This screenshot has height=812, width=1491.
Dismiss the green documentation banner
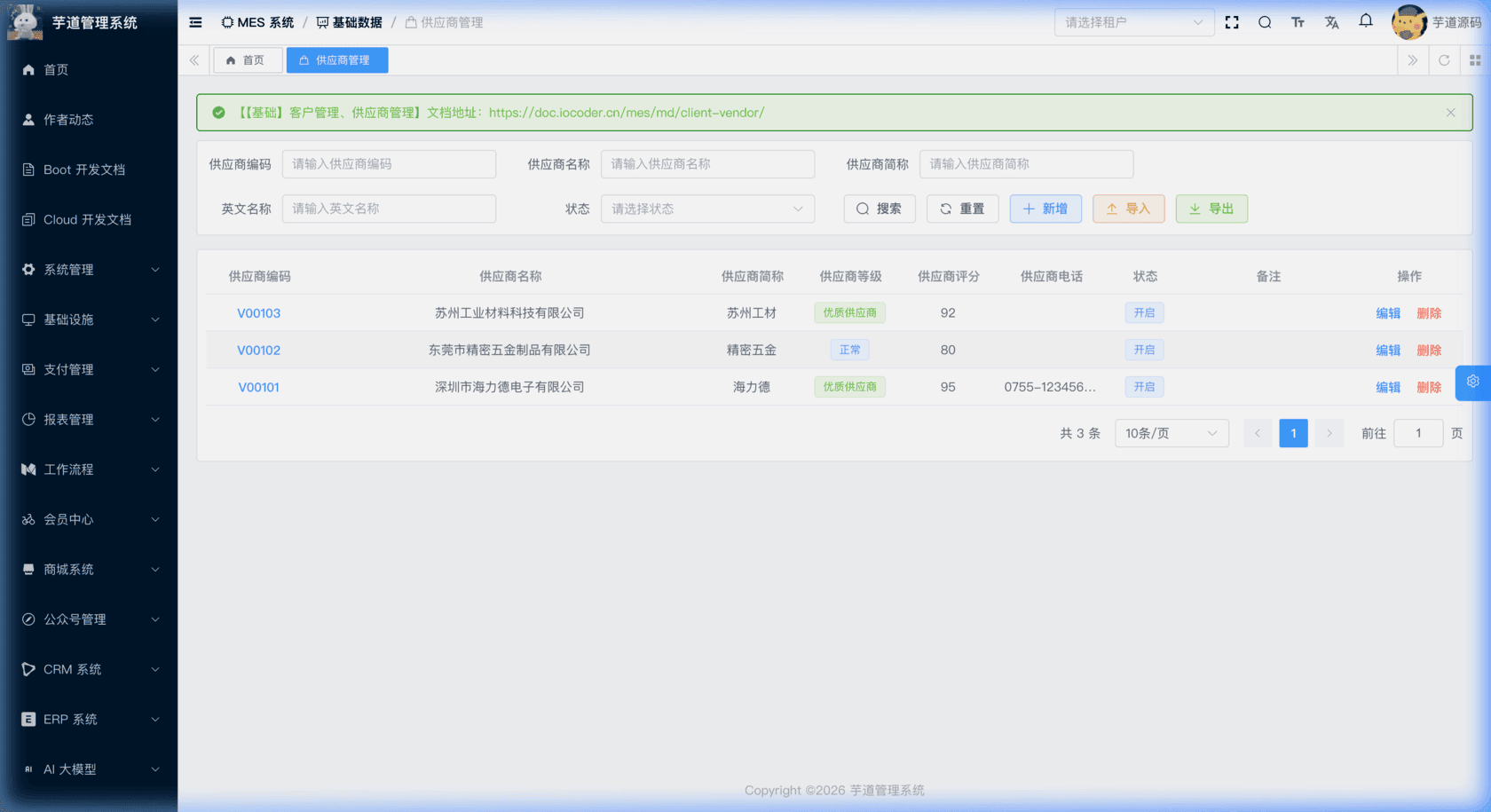coord(1450,113)
